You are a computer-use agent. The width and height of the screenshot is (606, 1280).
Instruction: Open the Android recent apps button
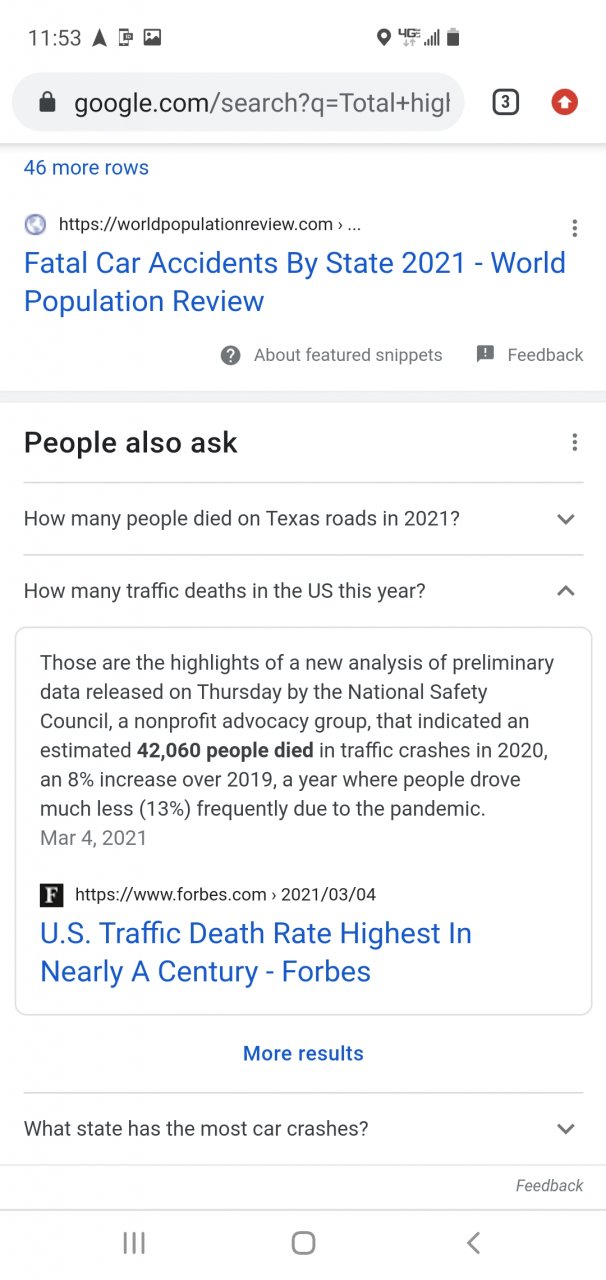[x=134, y=1243]
